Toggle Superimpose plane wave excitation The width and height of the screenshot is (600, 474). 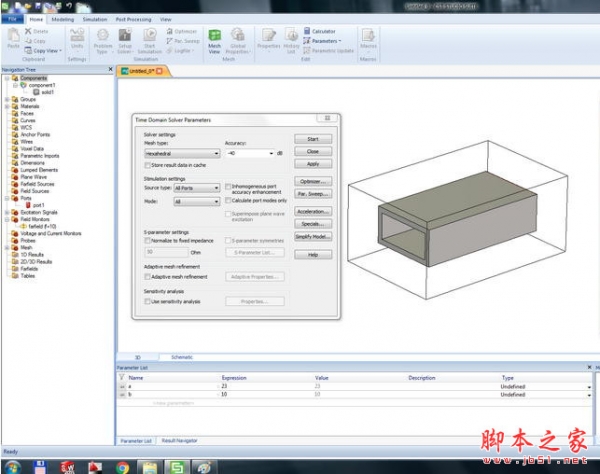pyautogui.click(x=228, y=214)
